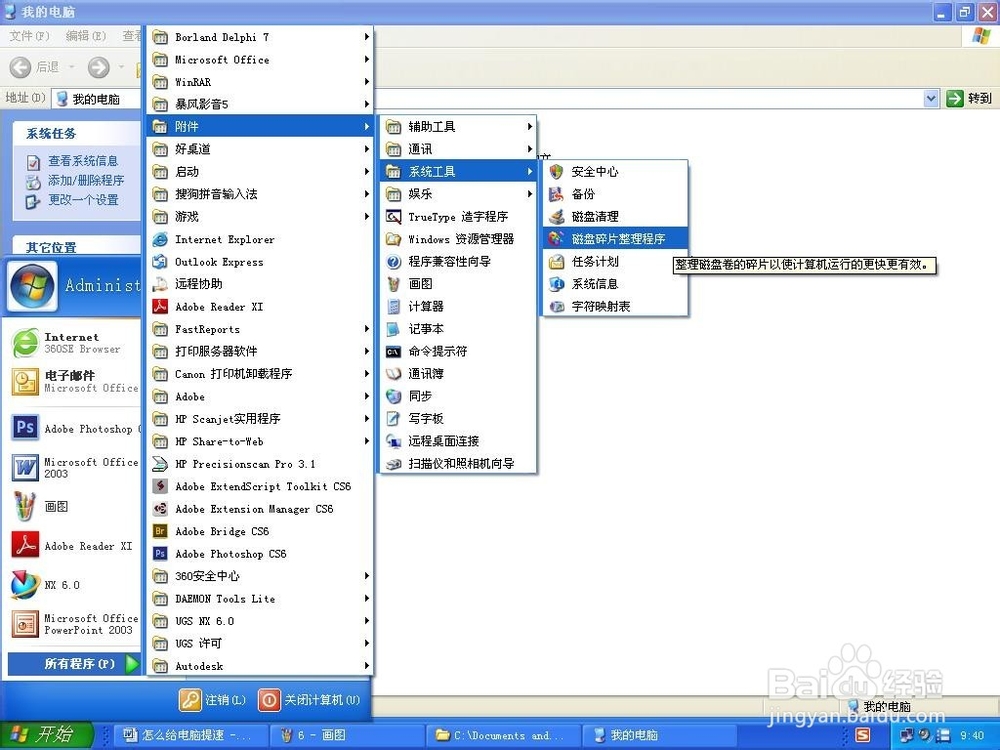Open the address bar dropdown arrow

pyautogui.click(x=930, y=98)
